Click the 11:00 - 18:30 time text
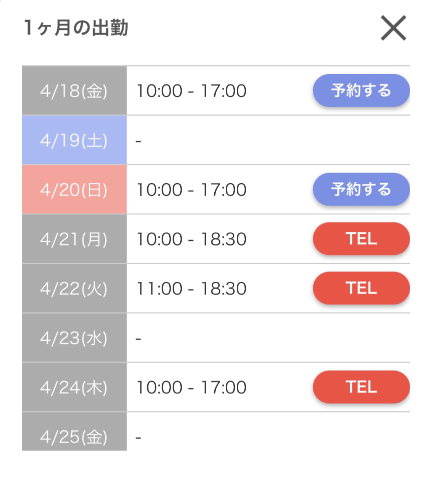431x480 pixels. (191, 288)
